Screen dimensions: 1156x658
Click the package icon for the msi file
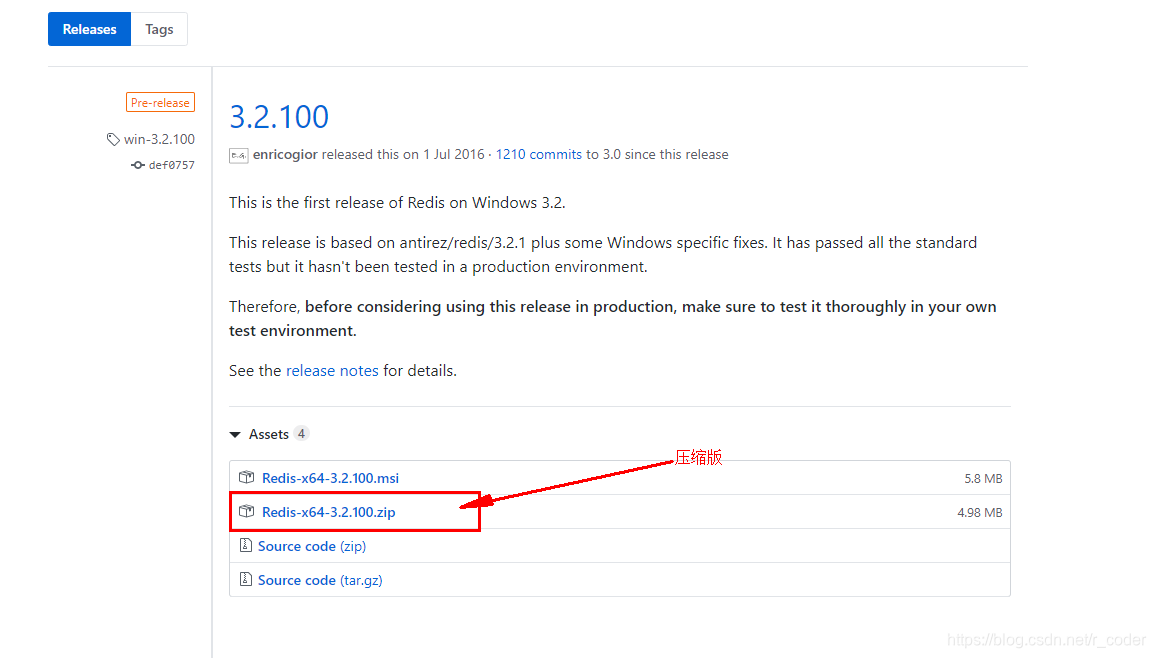pyautogui.click(x=246, y=477)
